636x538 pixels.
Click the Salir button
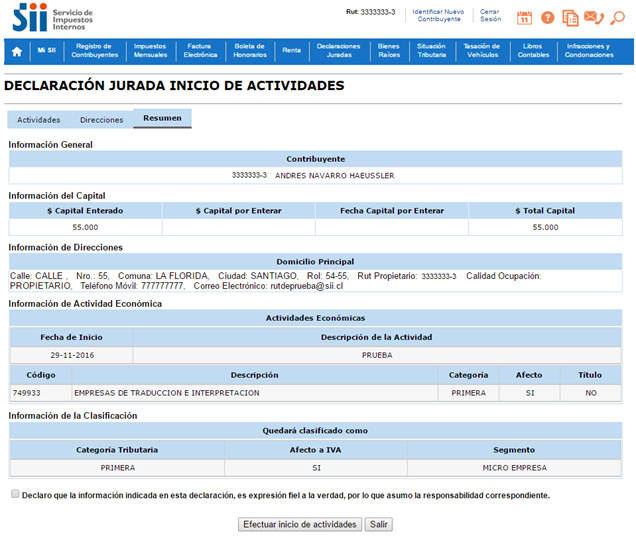tap(378, 524)
